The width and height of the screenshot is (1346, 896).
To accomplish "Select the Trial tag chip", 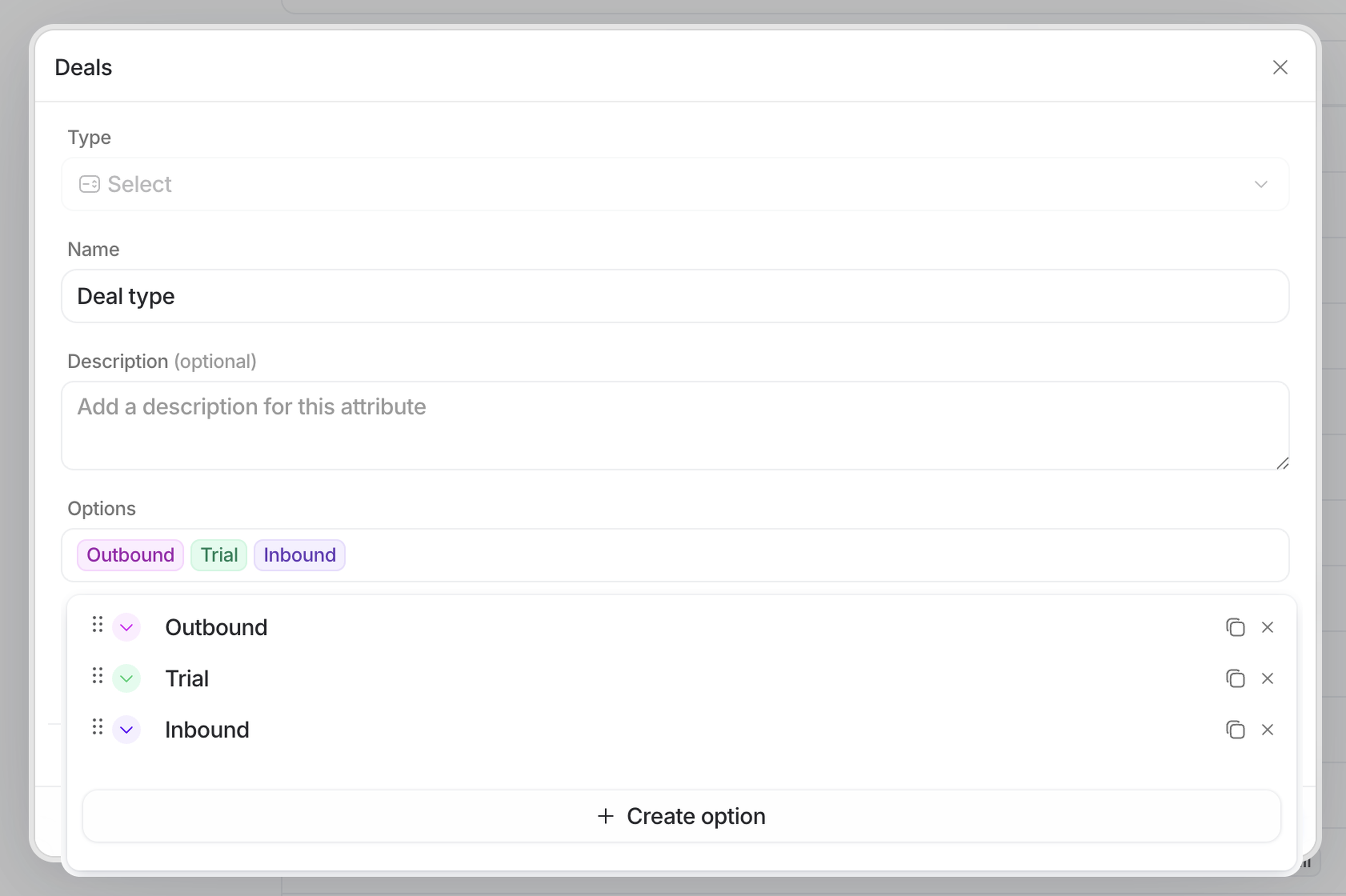I will click(x=219, y=555).
